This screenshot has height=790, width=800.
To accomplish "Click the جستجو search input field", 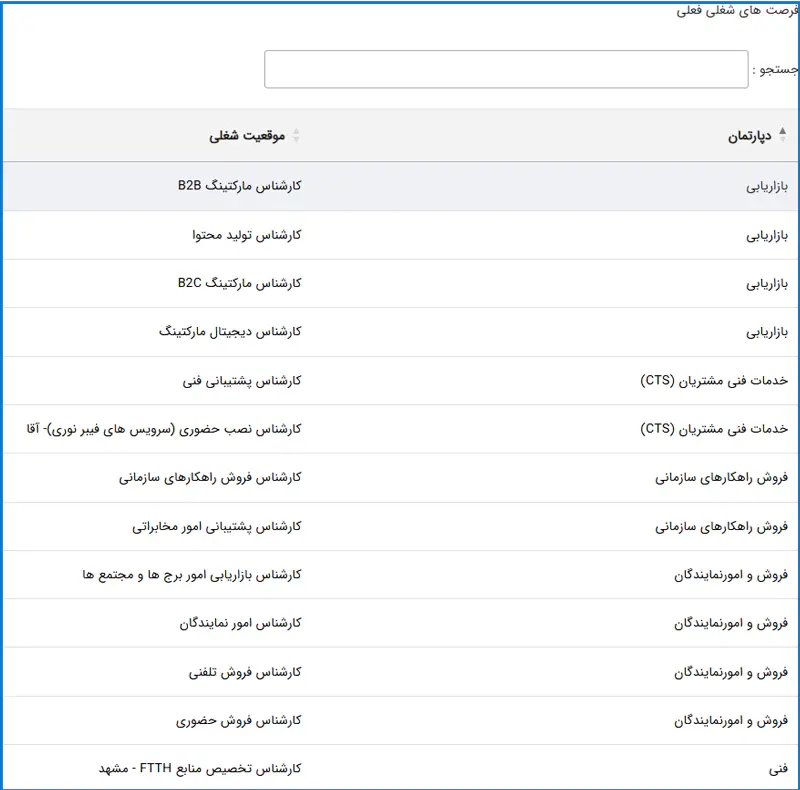I will [506, 70].
